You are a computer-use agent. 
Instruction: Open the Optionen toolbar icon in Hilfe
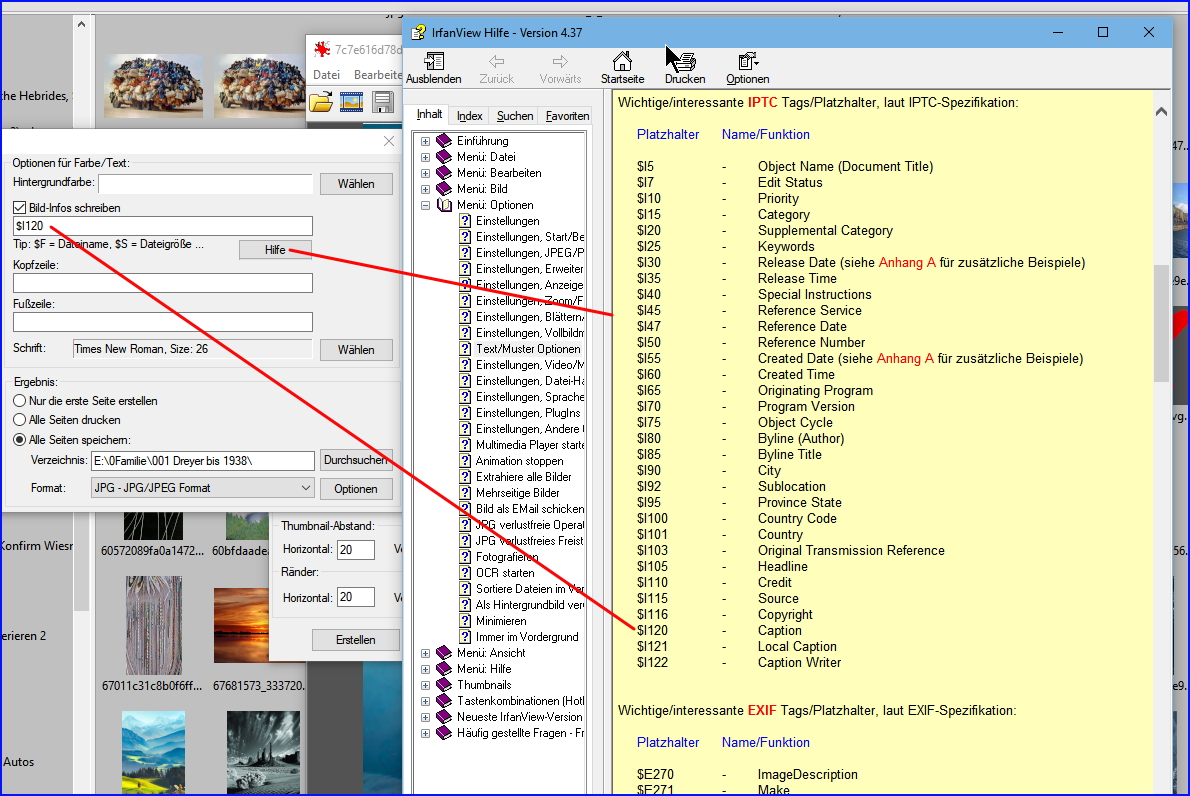[x=748, y=68]
